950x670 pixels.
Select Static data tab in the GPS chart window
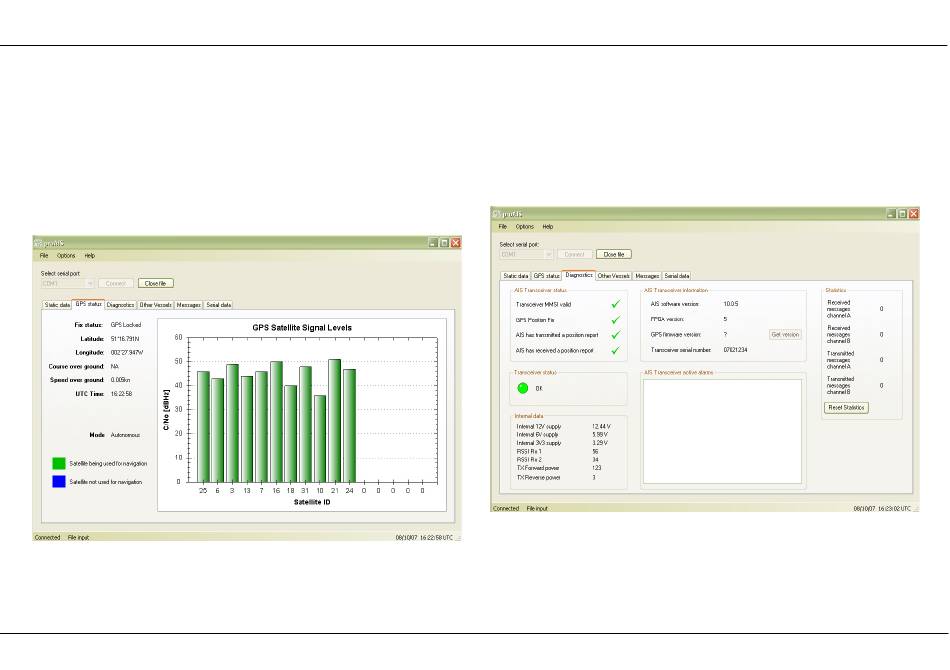[56, 304]
